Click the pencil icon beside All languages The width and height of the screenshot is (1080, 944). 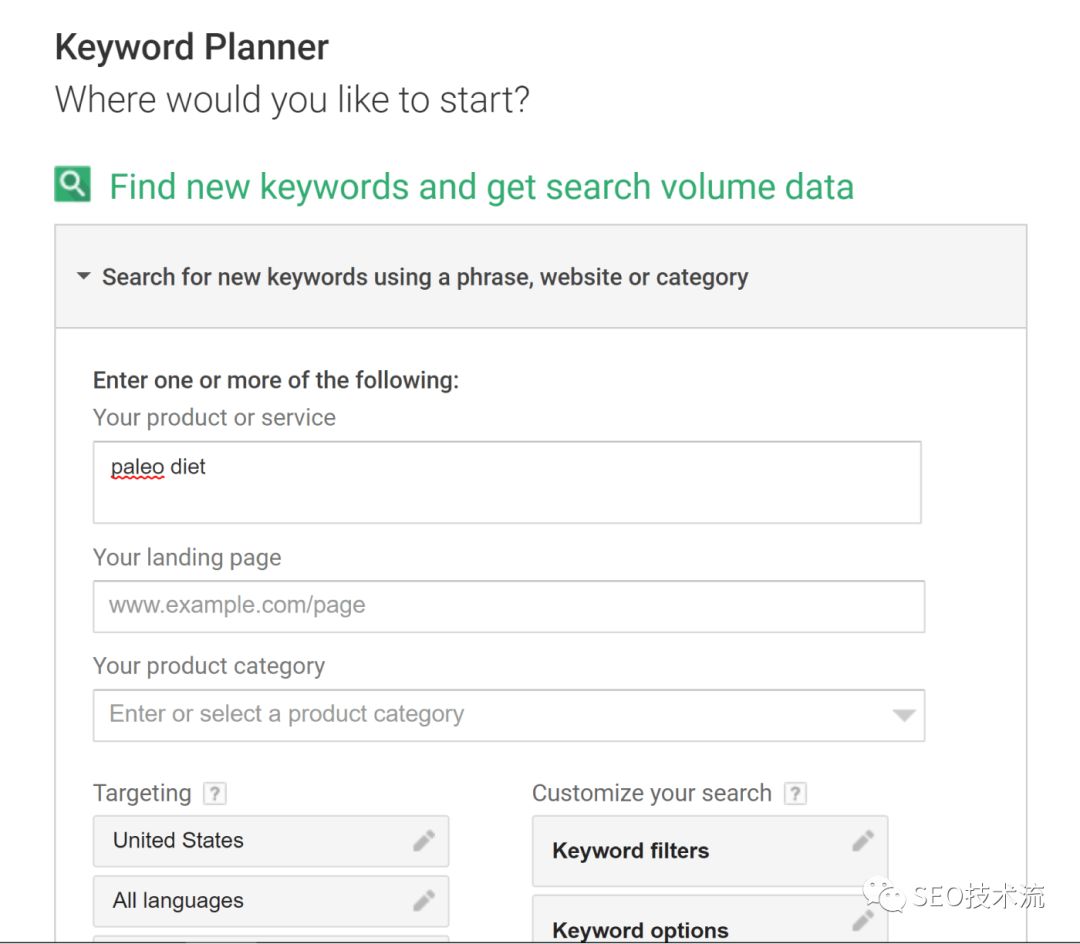[x=424, y=901]
